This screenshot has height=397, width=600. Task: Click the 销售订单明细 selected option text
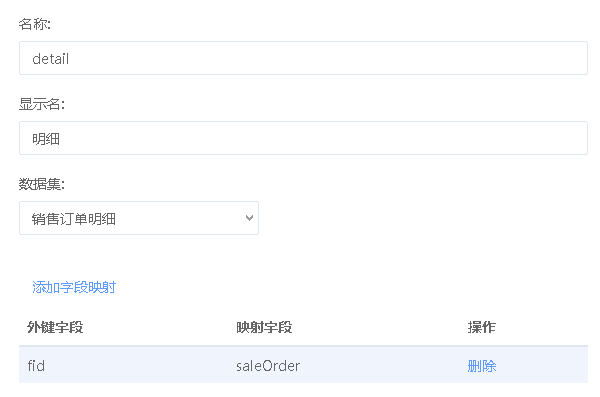pyautogui.click(x=74, y=219)
